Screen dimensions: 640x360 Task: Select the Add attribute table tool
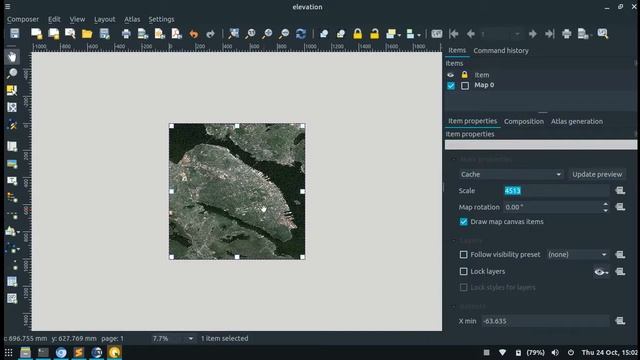(x=12, y=282)
